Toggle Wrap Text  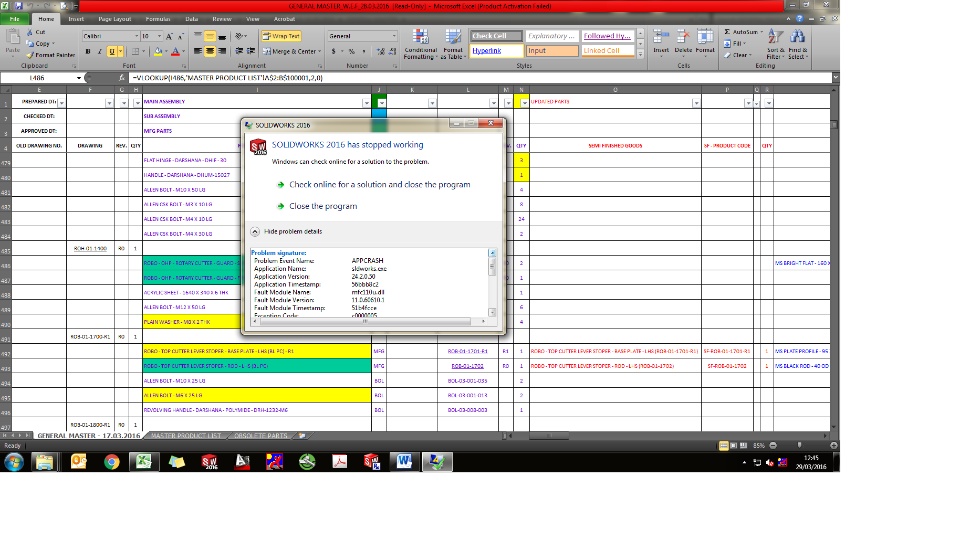(281, 36)
